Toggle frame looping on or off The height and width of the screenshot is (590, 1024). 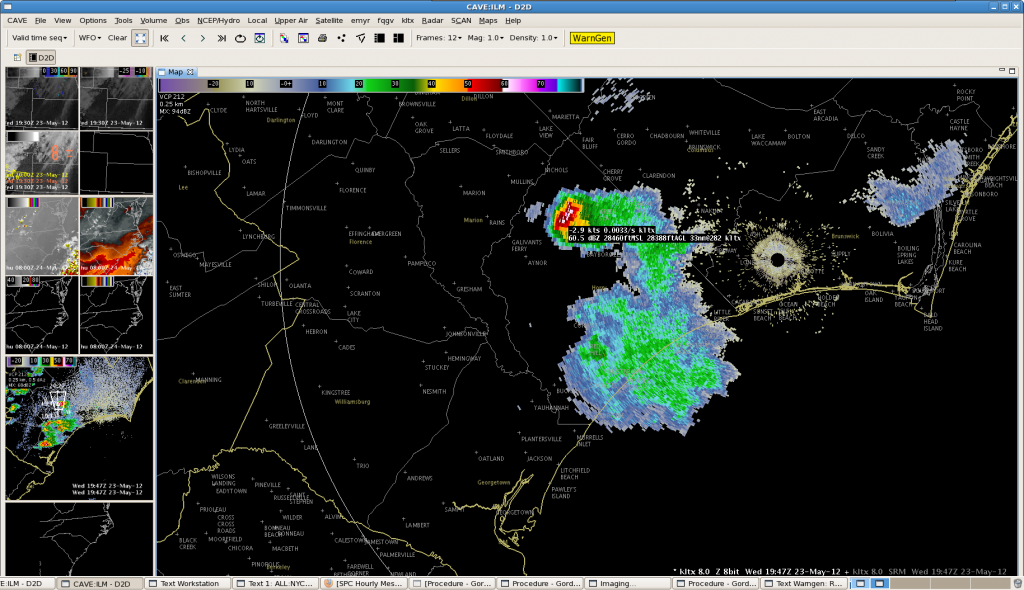(240, 38)
